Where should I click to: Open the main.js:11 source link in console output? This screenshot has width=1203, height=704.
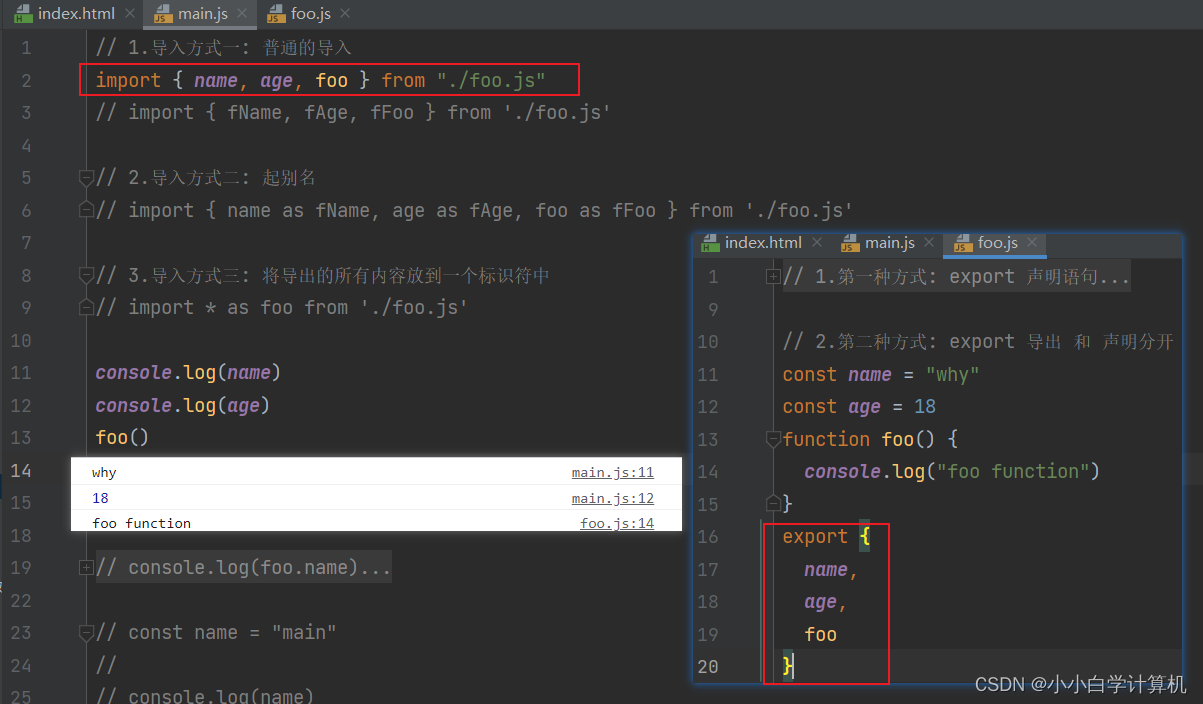click(x=613, y=473)
